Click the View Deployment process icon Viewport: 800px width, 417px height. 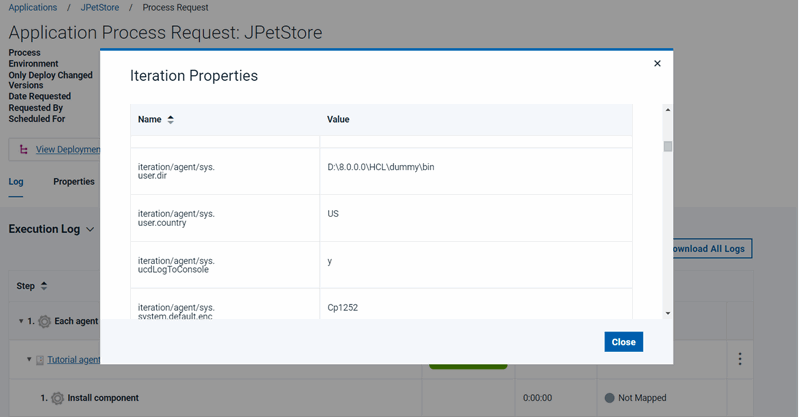click(x=24, y=149)
